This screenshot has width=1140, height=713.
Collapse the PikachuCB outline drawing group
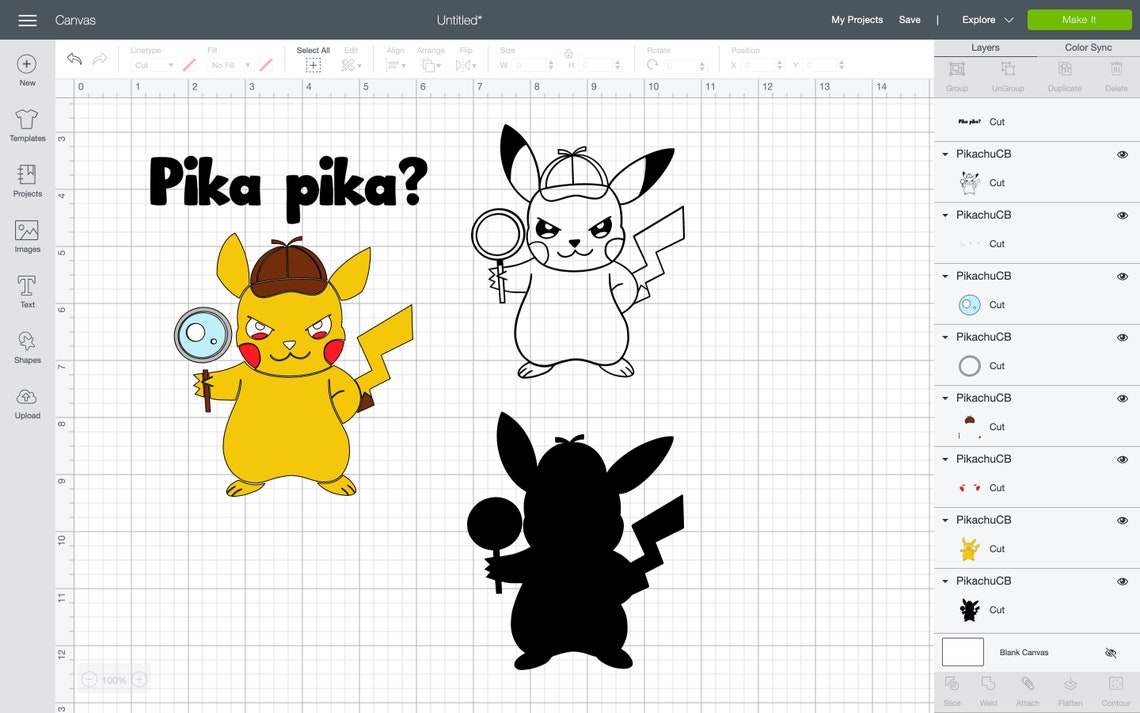(x=945, y=154)
